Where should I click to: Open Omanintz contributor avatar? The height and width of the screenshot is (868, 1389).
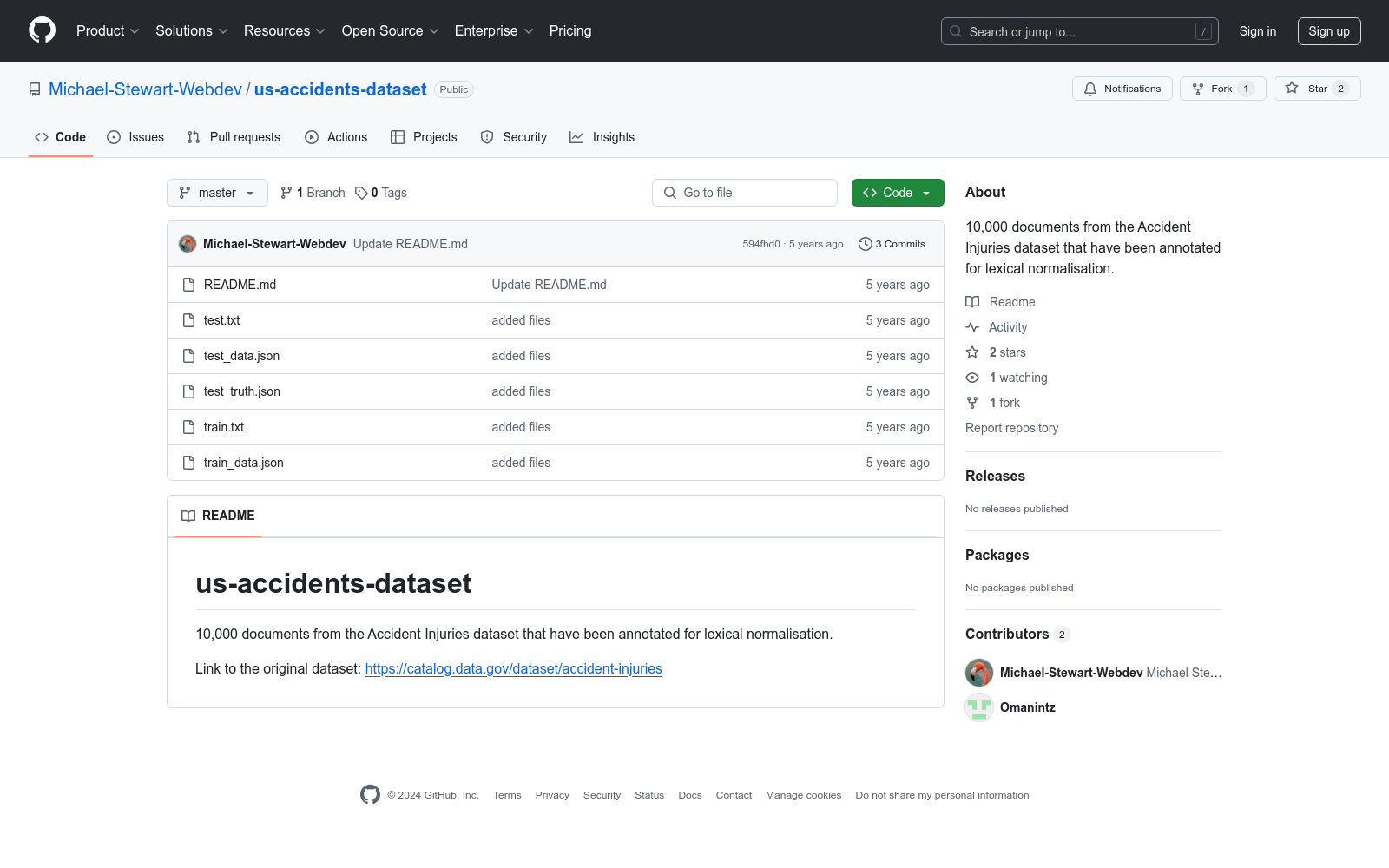(979, 707)
